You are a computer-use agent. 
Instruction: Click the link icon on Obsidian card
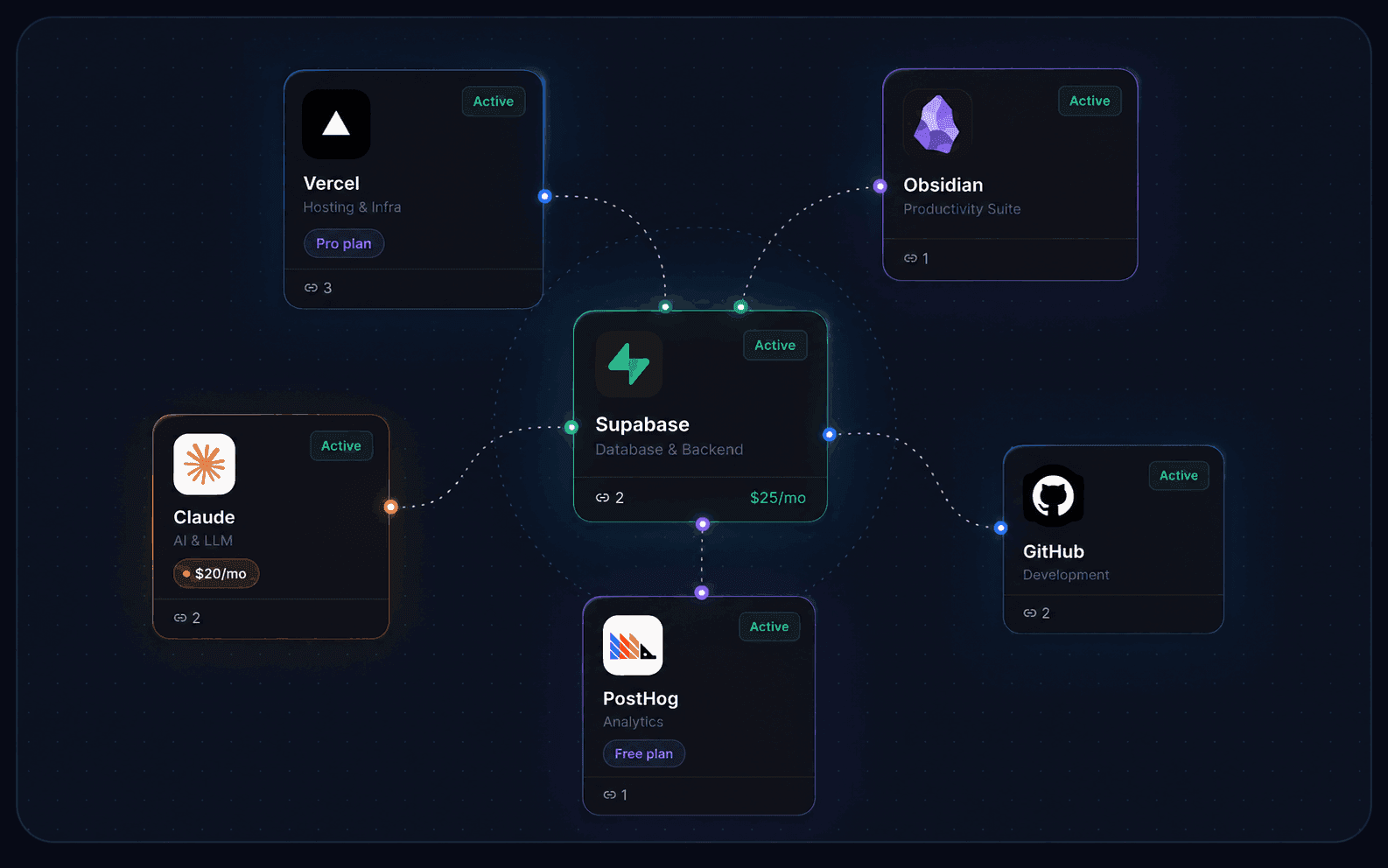[x=910, y=258]
